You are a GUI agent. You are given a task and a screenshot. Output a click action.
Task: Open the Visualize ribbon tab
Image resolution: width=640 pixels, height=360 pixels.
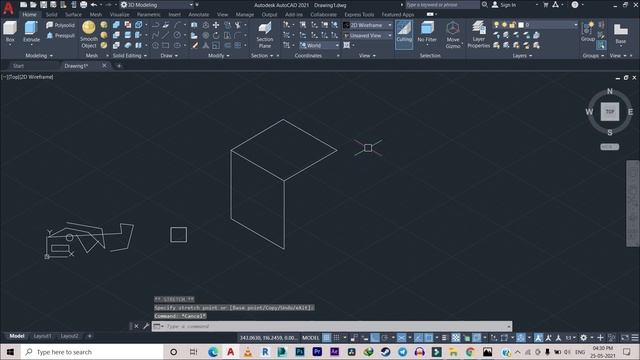coord(119,14)
